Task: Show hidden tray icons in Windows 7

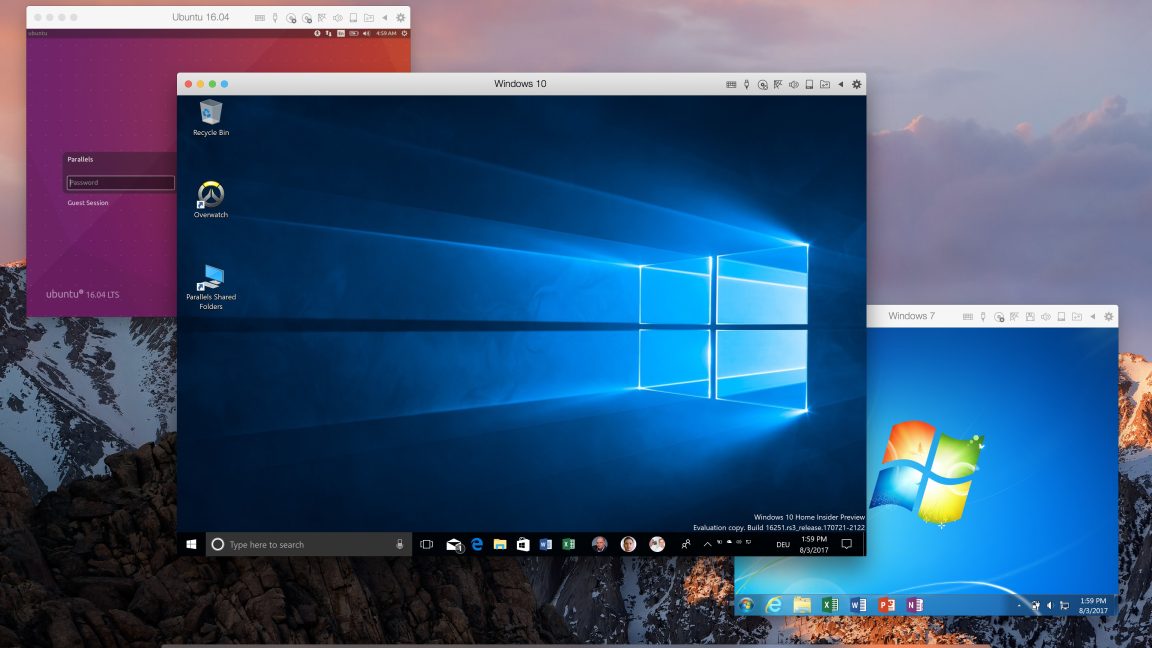Action: 1019,605
